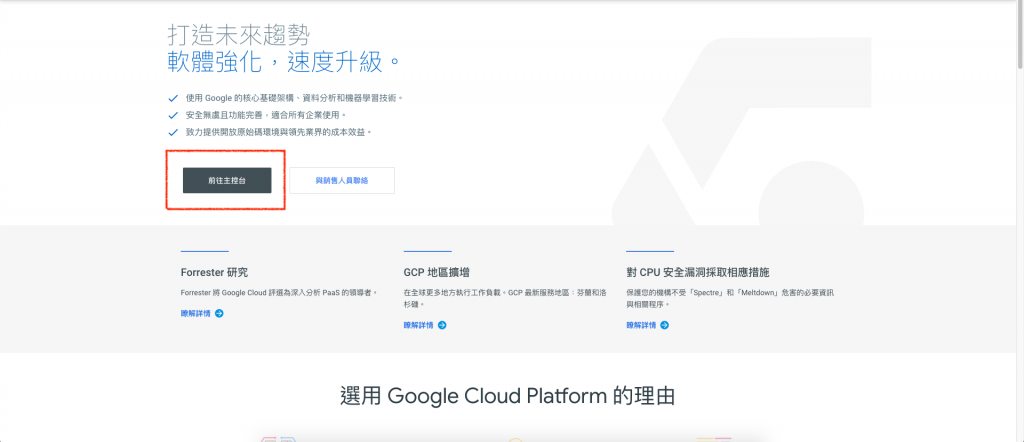Click the arrow icon beside CPU 安全漏洞 瞭解詳情
Screen dimensions: 1024x442
pos(664,325)
